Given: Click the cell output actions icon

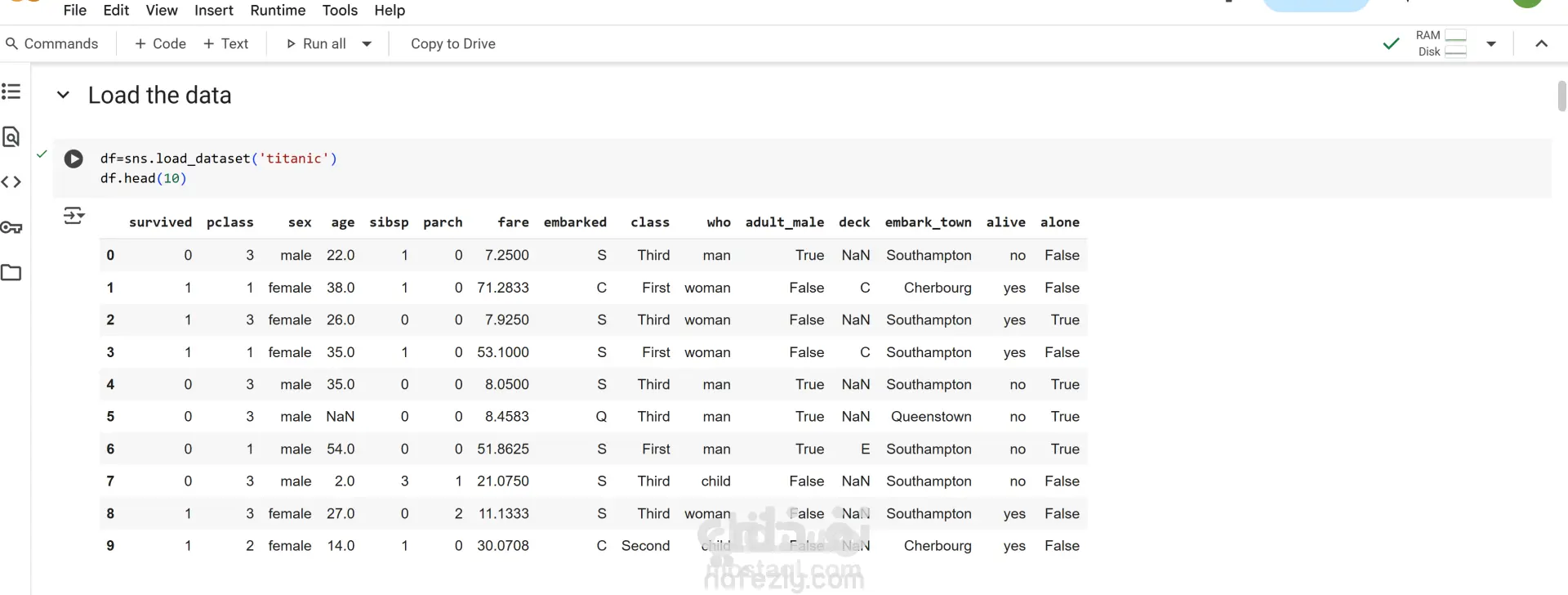Looking at the screenshot, I should [x=73, y=216].
